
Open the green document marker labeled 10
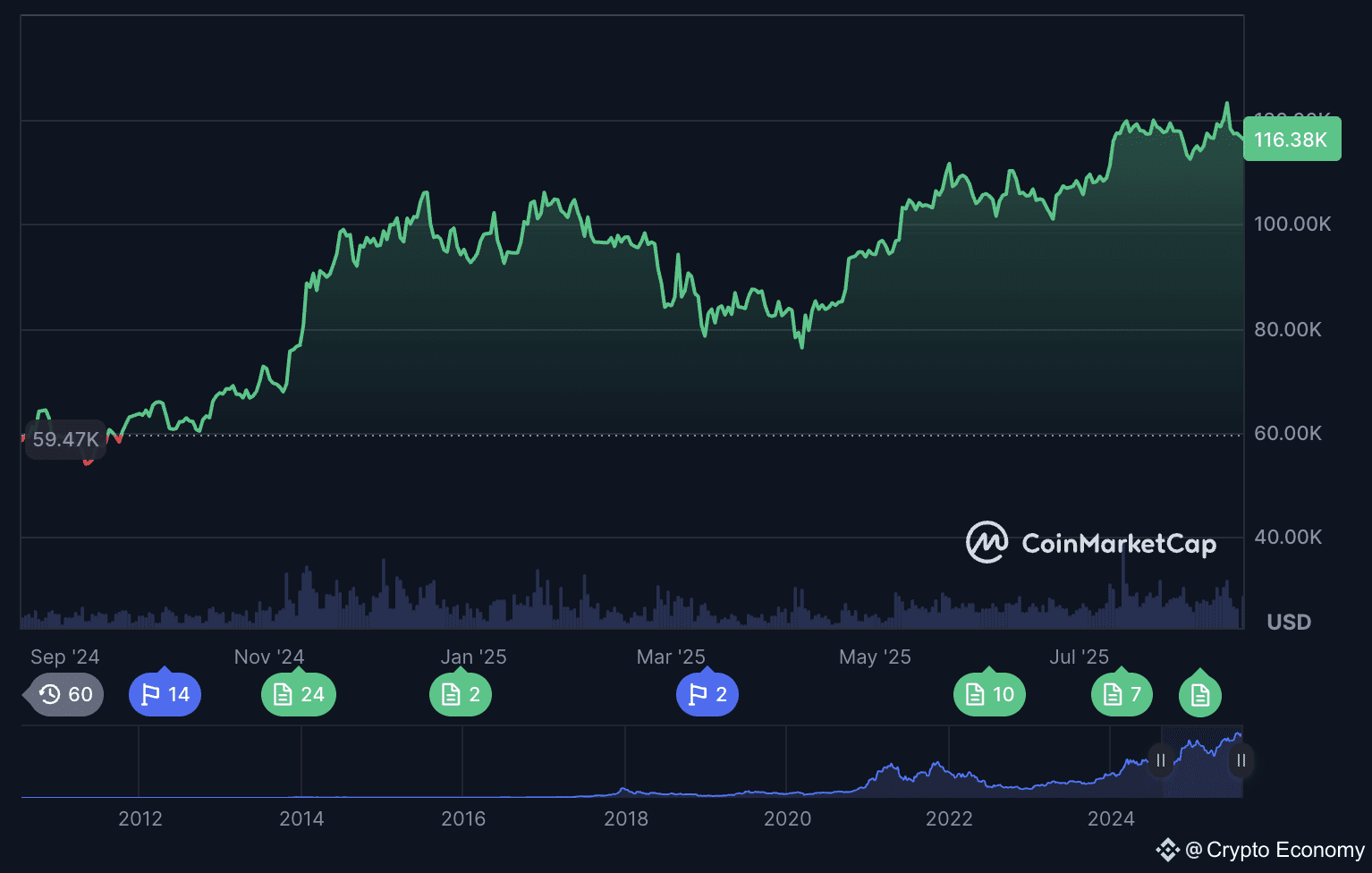coord(989,694)
